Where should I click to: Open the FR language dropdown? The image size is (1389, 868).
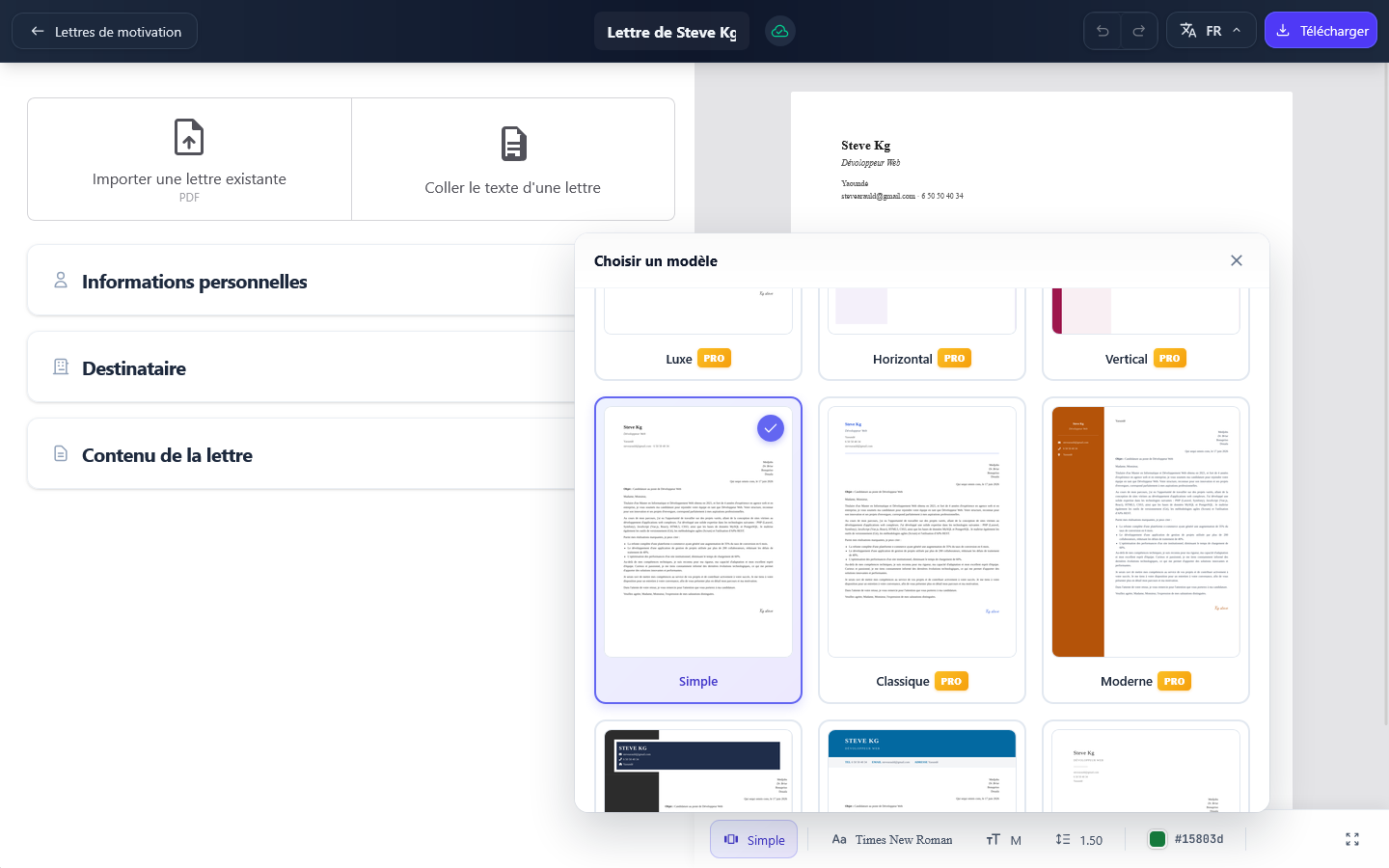1211,31
